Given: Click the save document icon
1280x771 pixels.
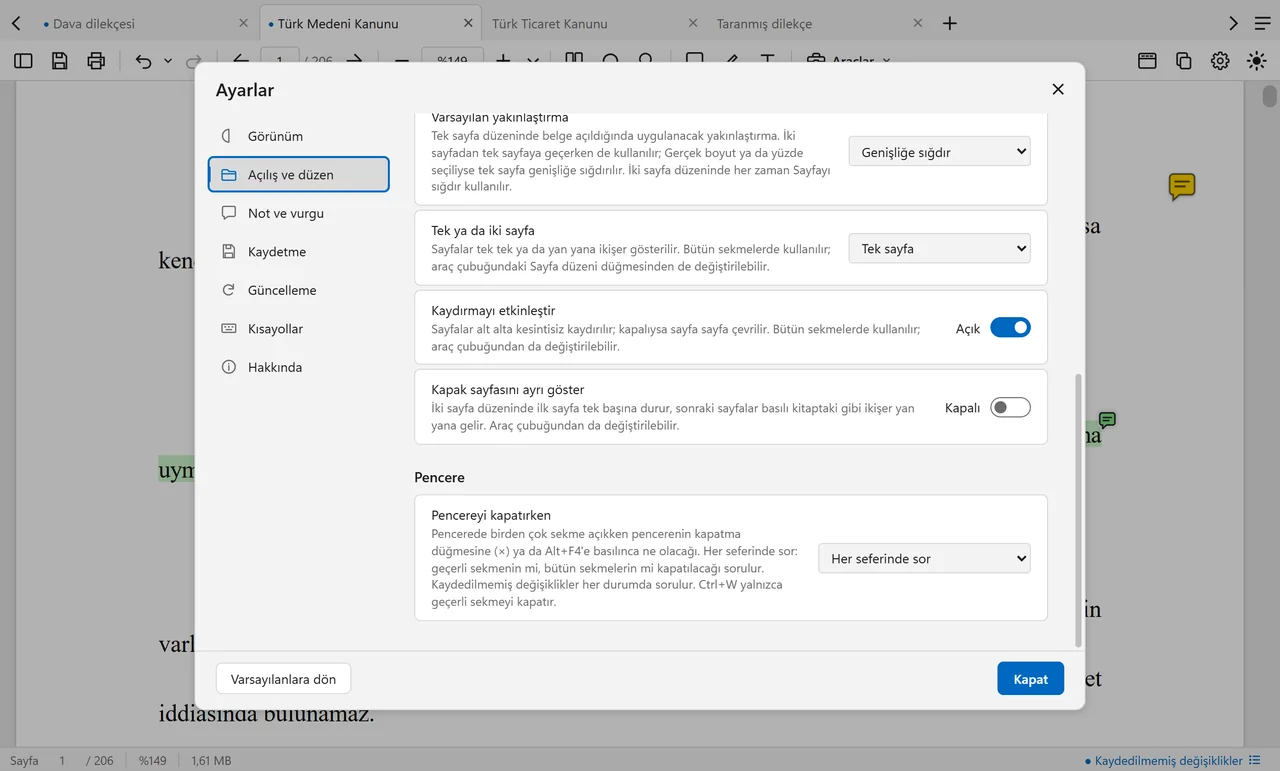Looking at the screenshot, I should (60, 61).
